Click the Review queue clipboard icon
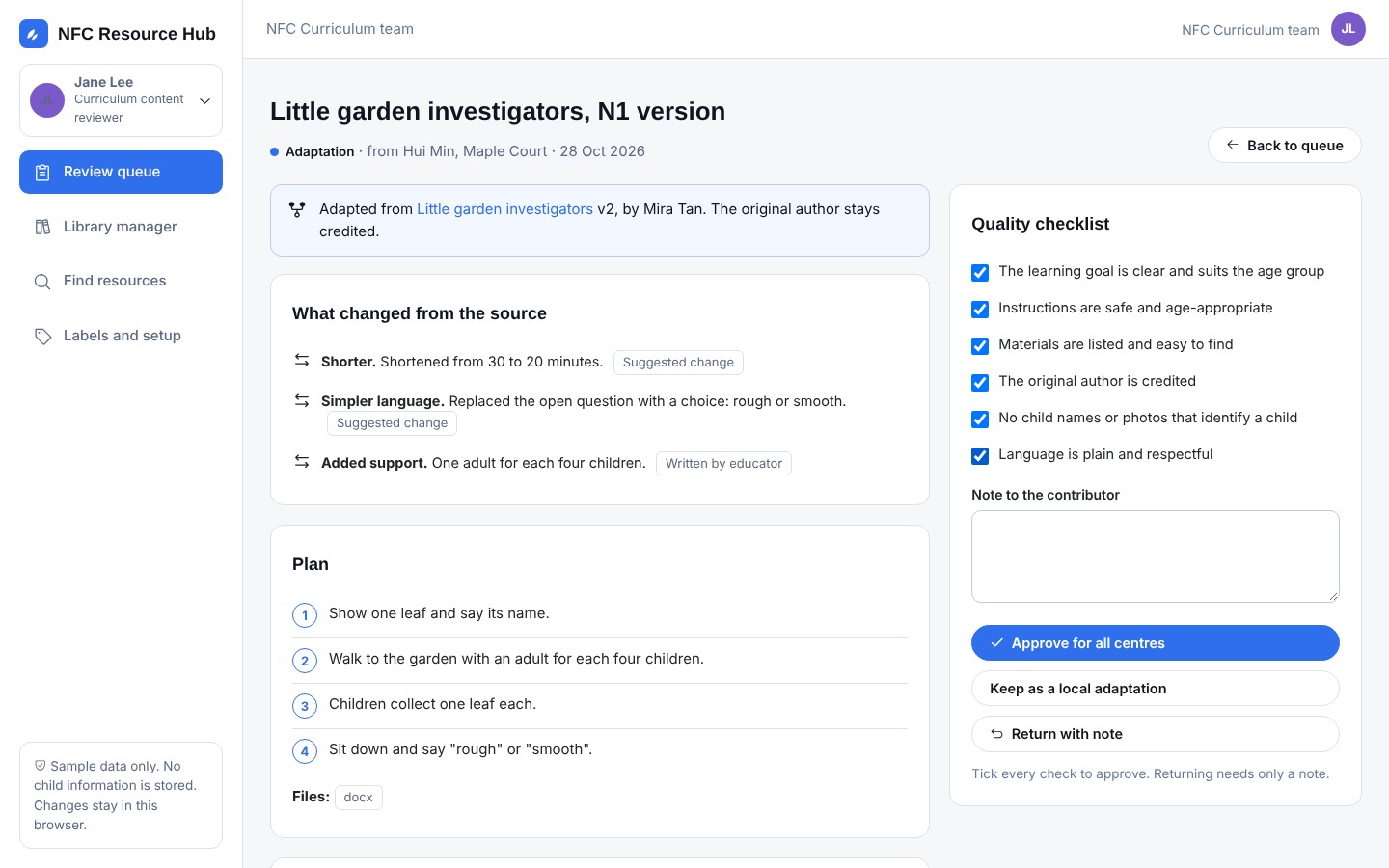The height and width of the screenshot is (868, 1389). 42,173
